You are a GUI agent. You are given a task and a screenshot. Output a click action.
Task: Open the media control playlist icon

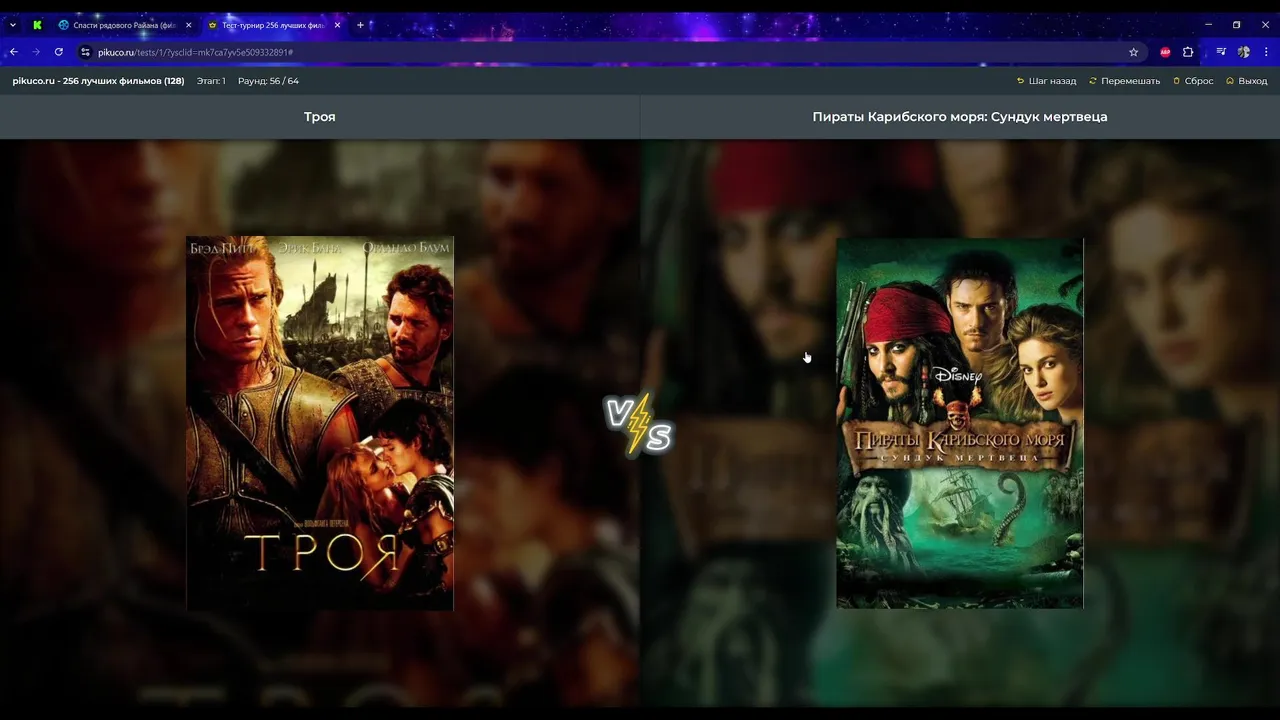(1221, 52)
